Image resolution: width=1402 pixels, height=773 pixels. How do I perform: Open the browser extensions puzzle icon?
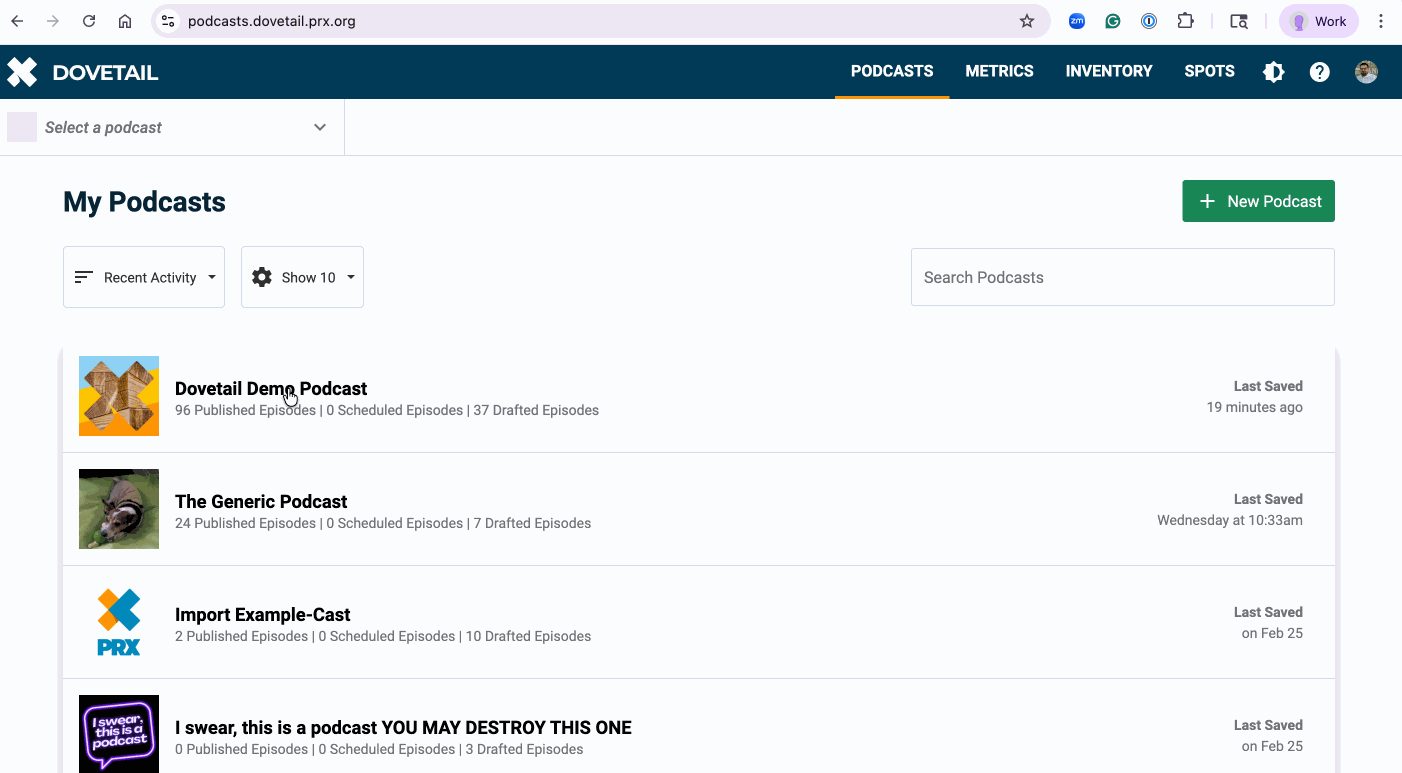[1185, 21]
